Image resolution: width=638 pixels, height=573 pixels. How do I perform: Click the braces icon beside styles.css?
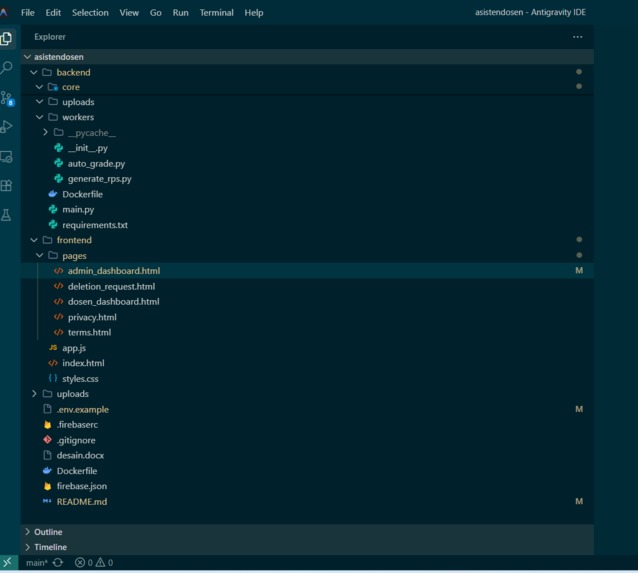(53, 378)
